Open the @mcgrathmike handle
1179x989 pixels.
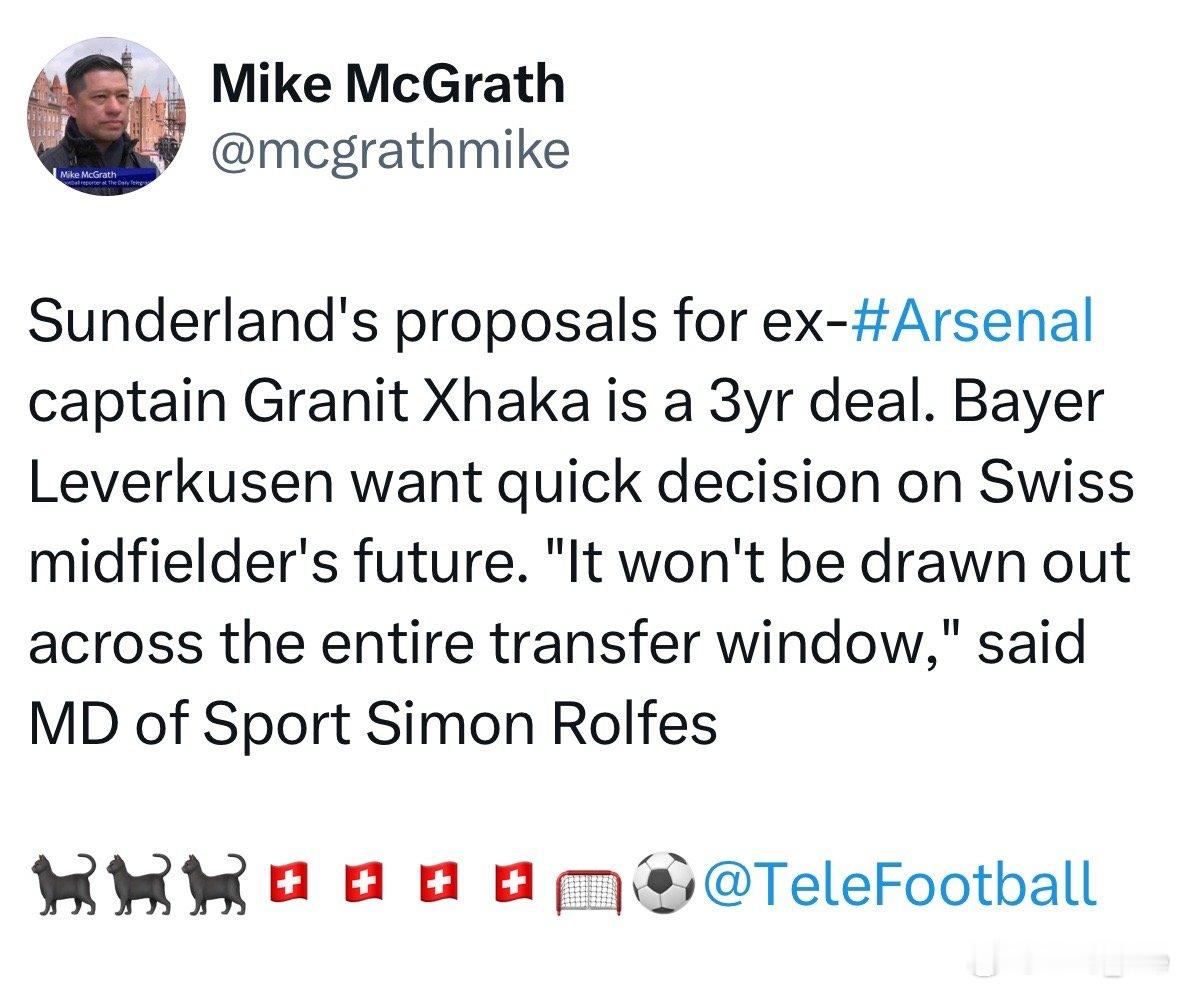(391, 151)
